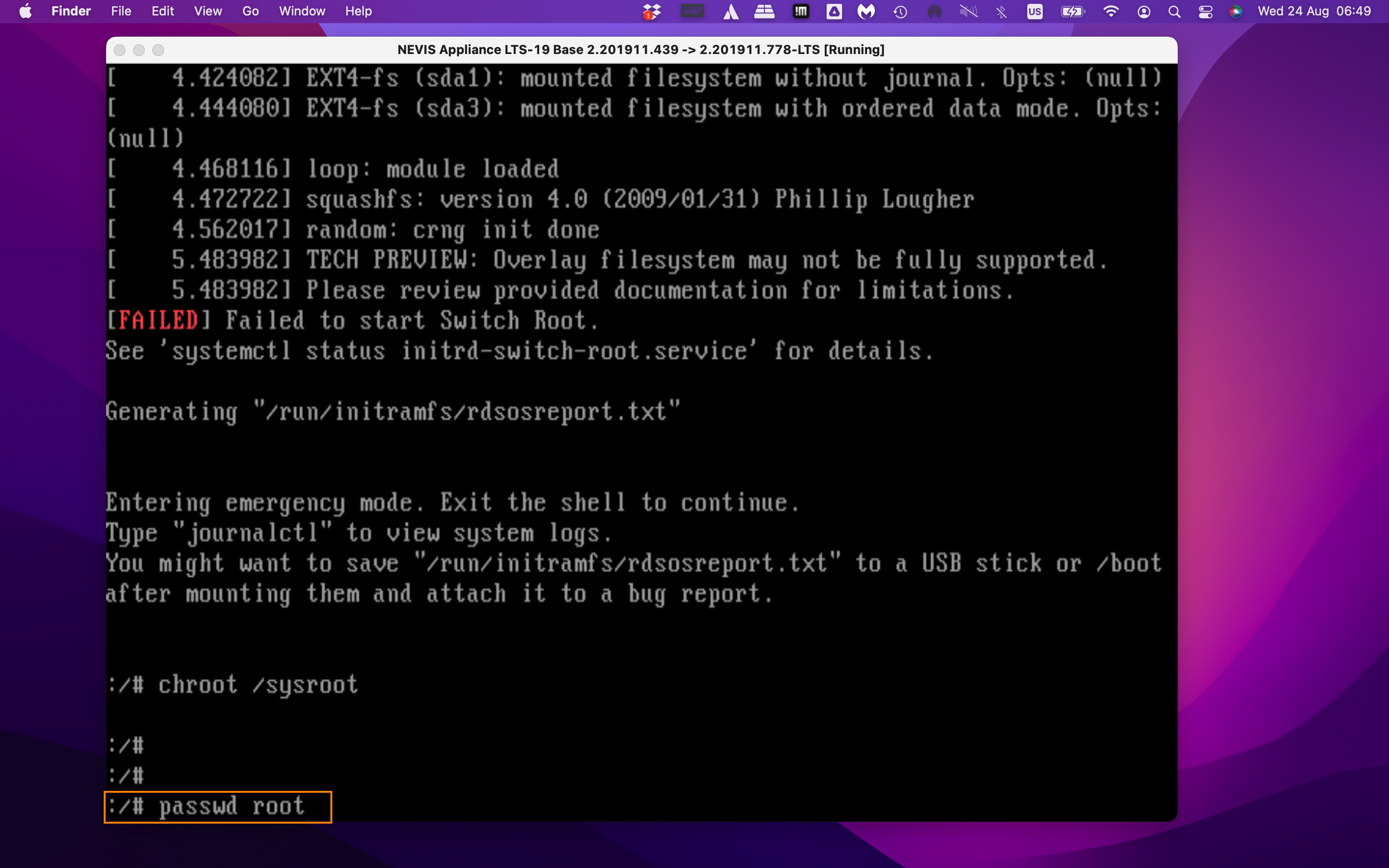
Task: Click the Malwarebytes menu bar icon
Action: coord(866,12)
